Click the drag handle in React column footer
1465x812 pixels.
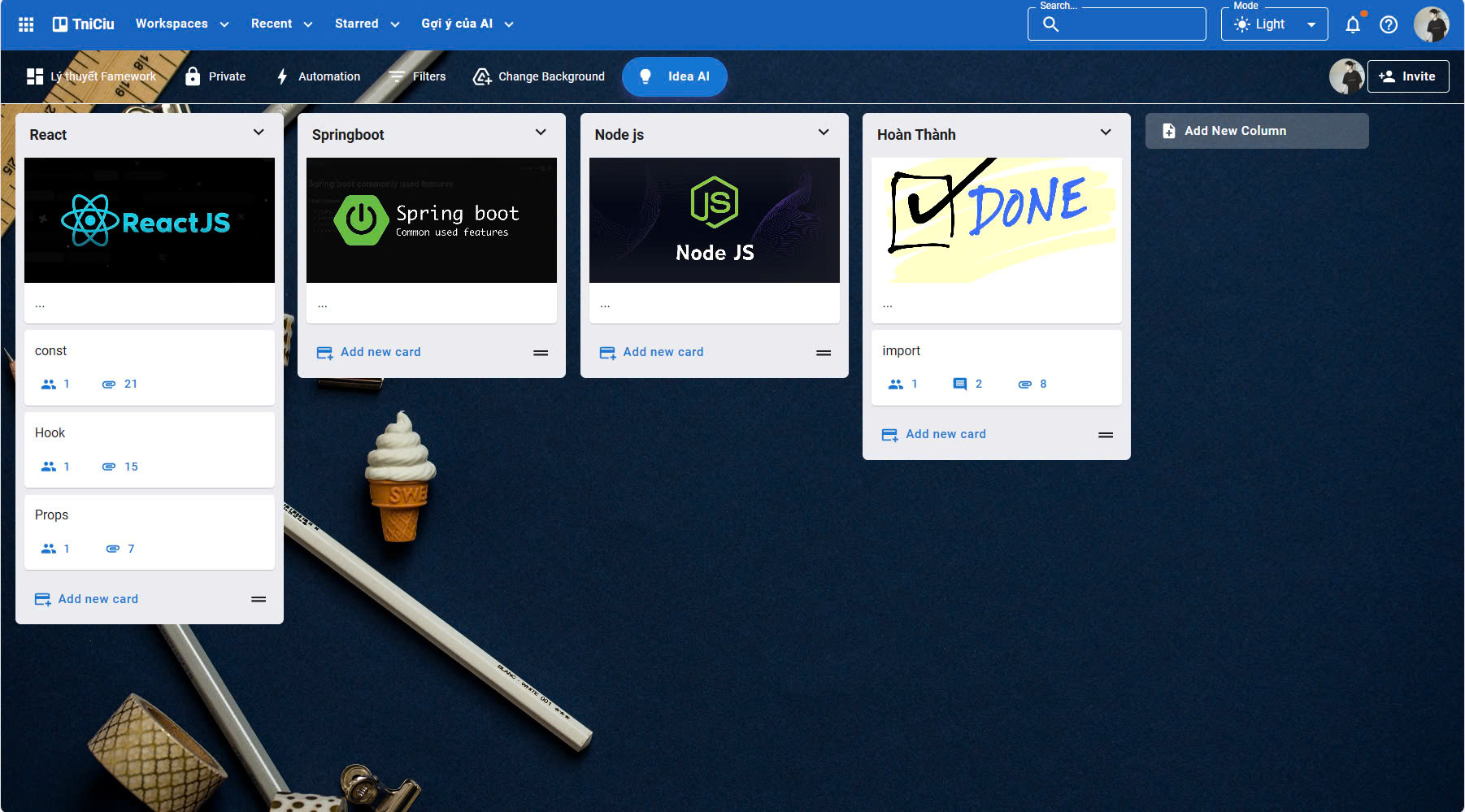(259, 599)
